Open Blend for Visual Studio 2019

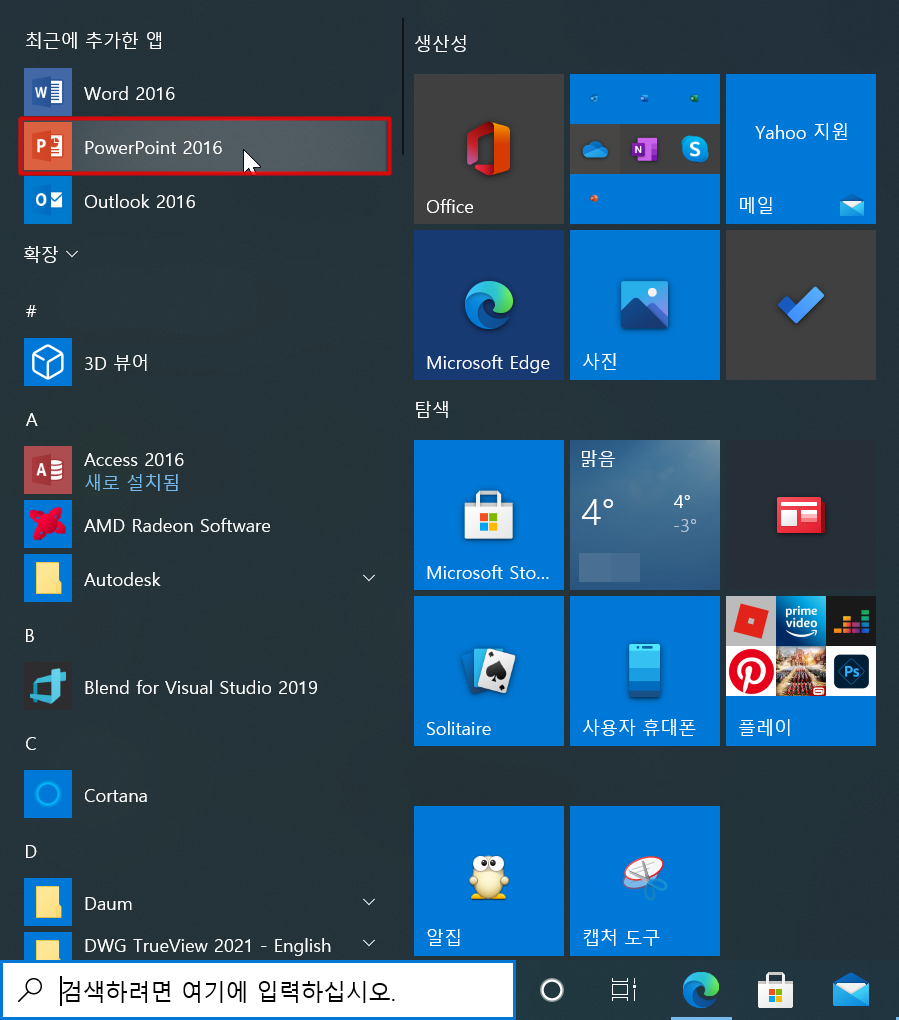[205, 687]
